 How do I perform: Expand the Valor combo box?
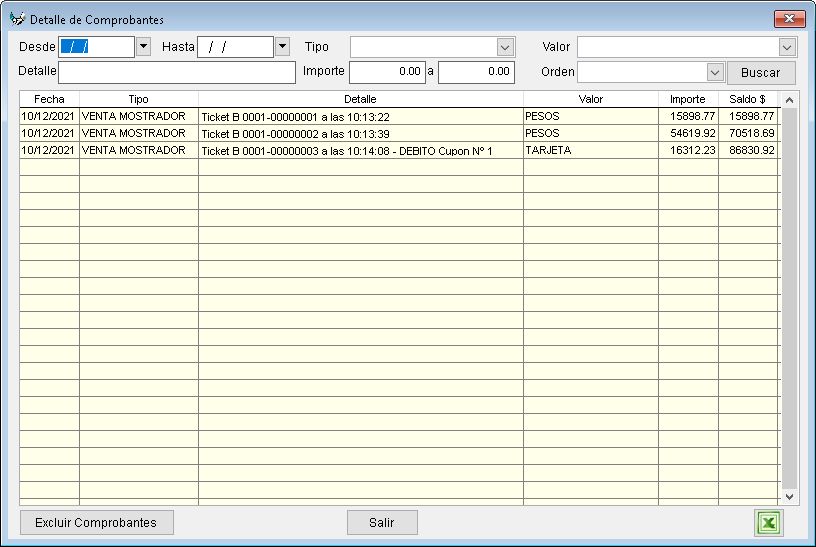coord(787,47)
